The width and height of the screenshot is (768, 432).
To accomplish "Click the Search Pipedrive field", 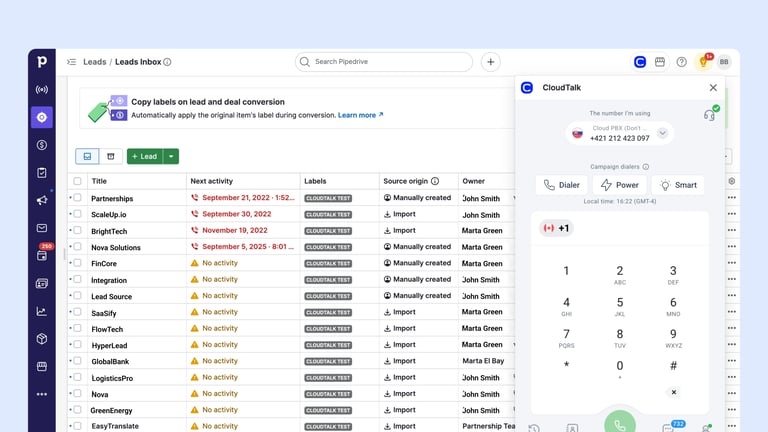I will tap(384, 62).
